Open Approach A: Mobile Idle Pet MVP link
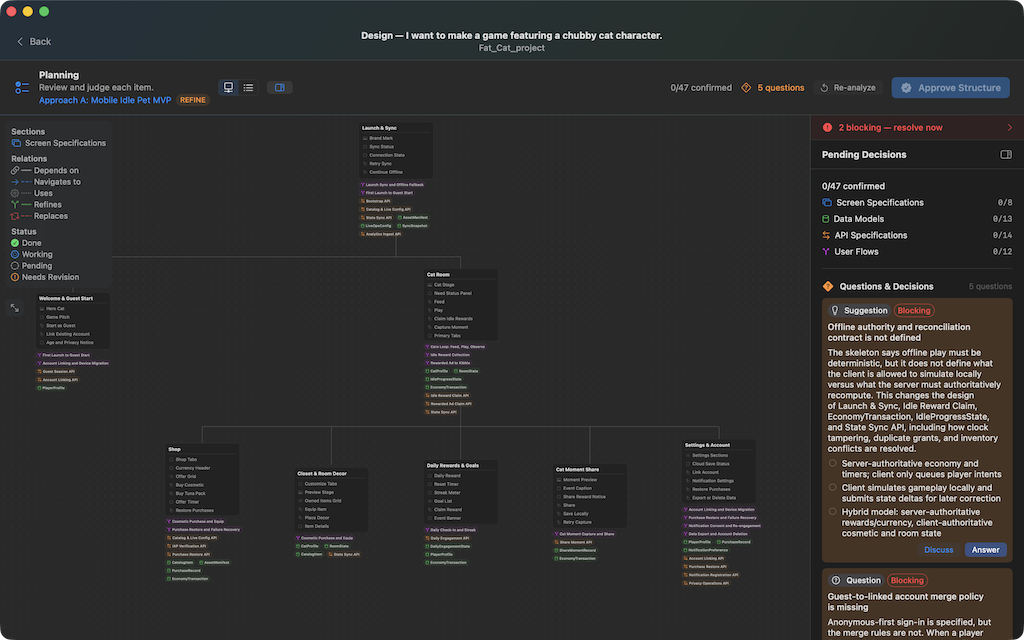The width and height of the screenshot is (1024, 640). [105, 100]
